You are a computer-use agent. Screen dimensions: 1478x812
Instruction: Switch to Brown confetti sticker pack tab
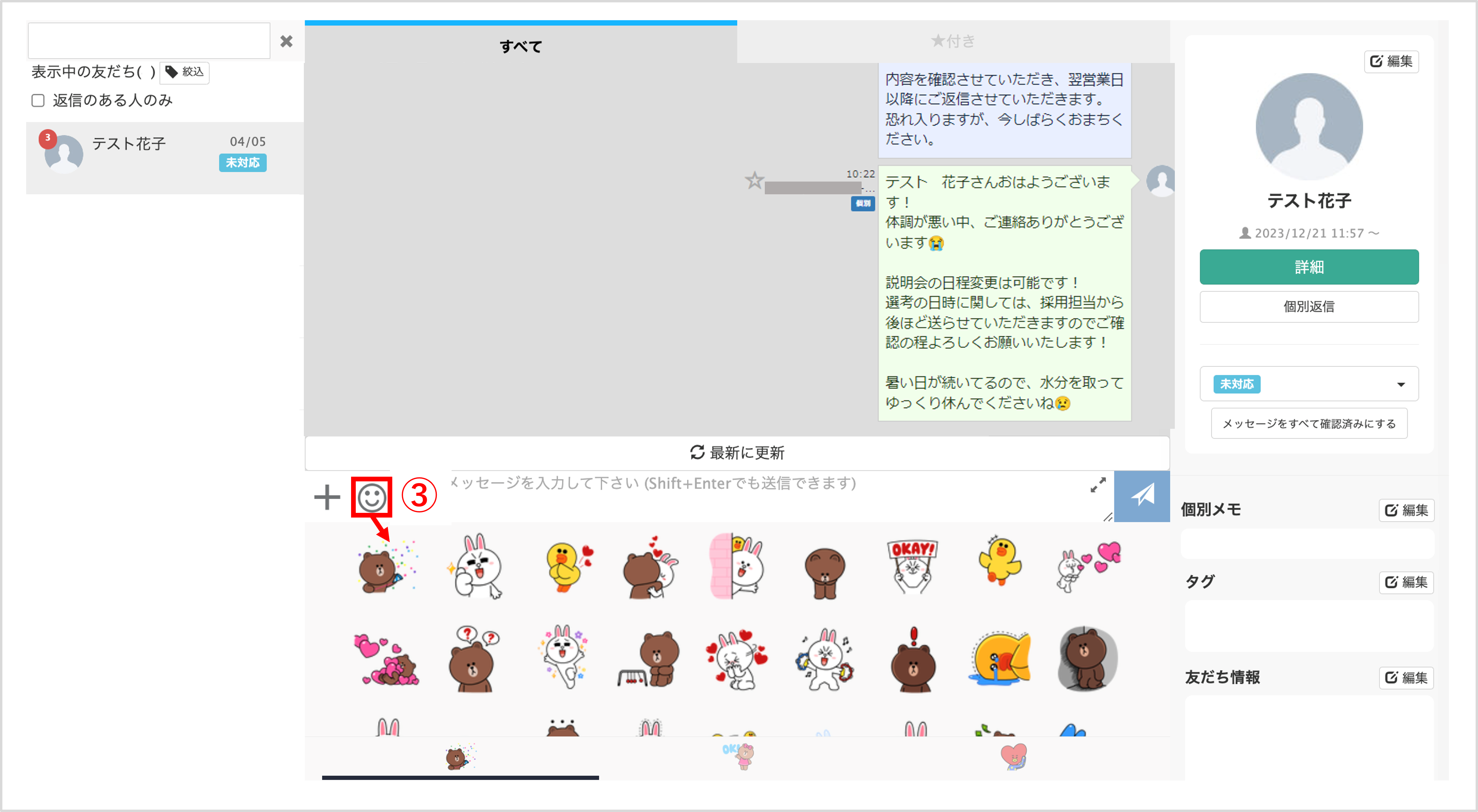[x=460, y=757]
